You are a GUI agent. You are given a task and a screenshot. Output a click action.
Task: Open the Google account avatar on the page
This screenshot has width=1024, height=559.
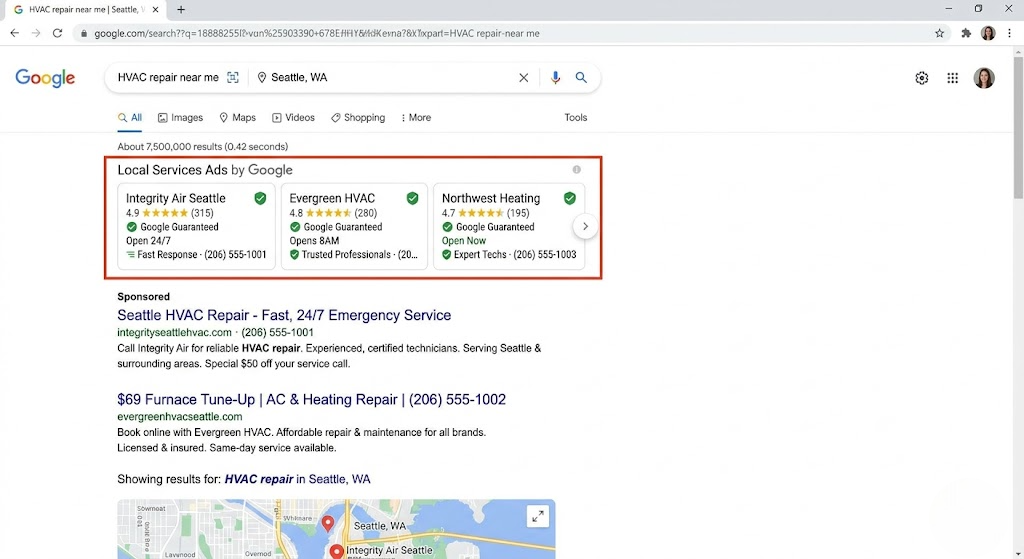tap(984, 78)
